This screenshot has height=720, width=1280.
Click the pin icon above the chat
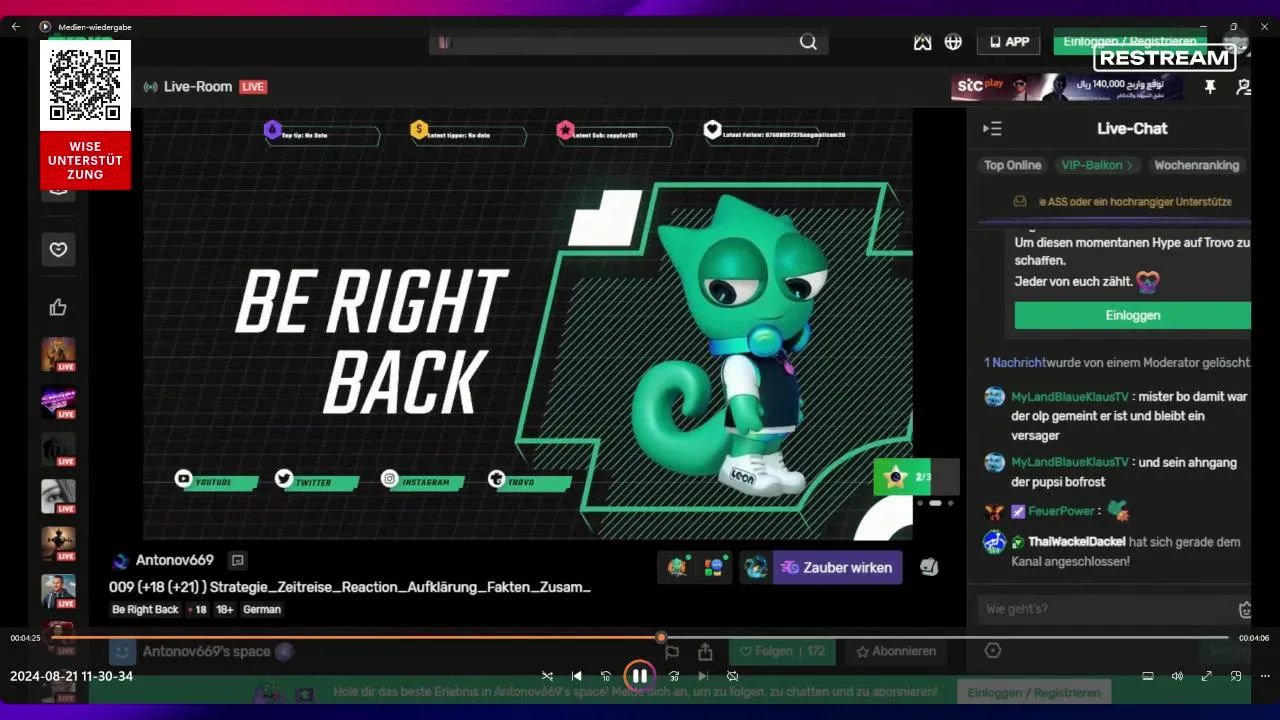(1210, 87)
